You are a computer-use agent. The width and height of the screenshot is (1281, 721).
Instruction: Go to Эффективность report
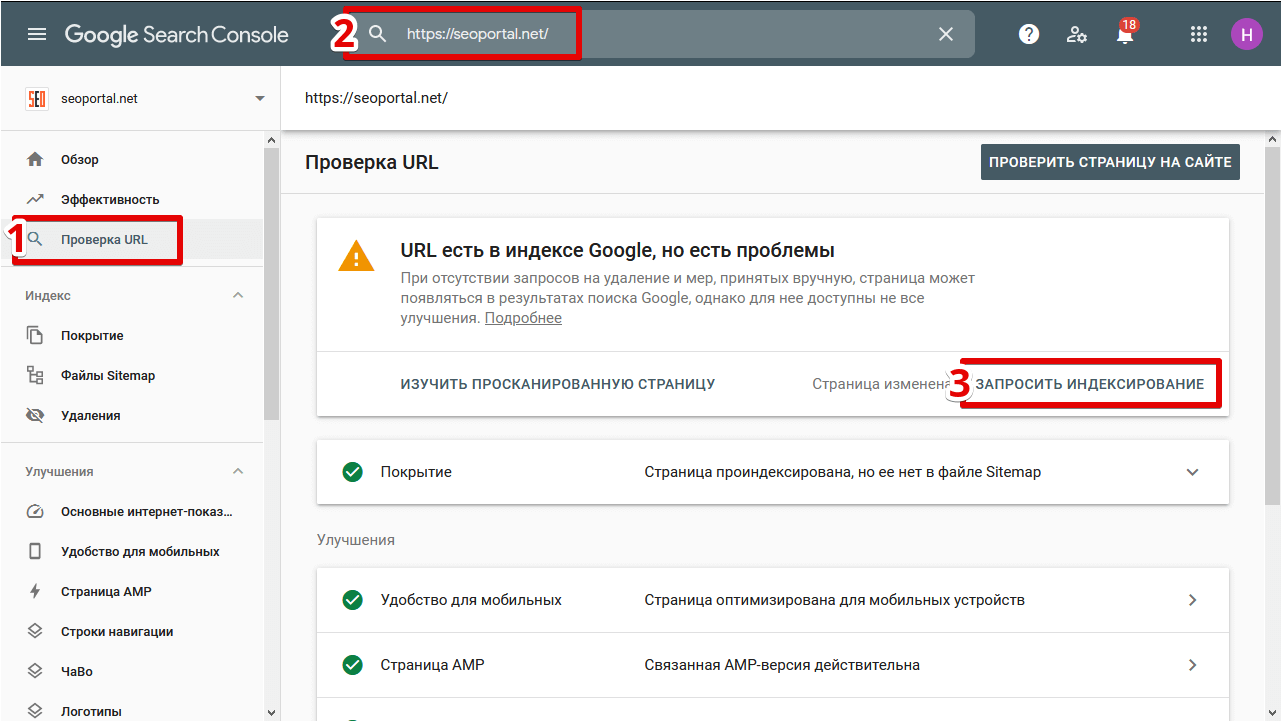point(109,200)
